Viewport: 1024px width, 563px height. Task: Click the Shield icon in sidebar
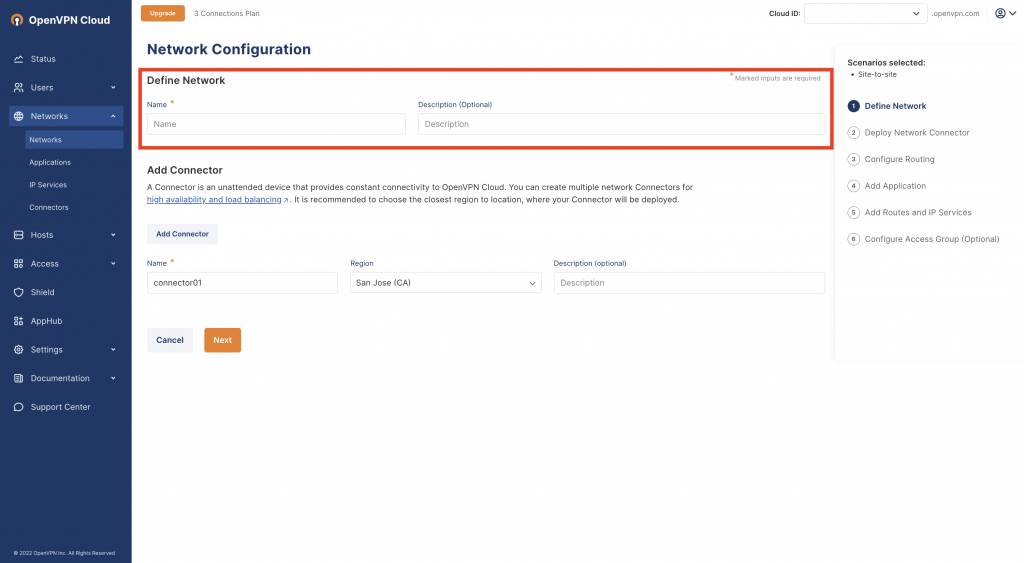point(18,293)
